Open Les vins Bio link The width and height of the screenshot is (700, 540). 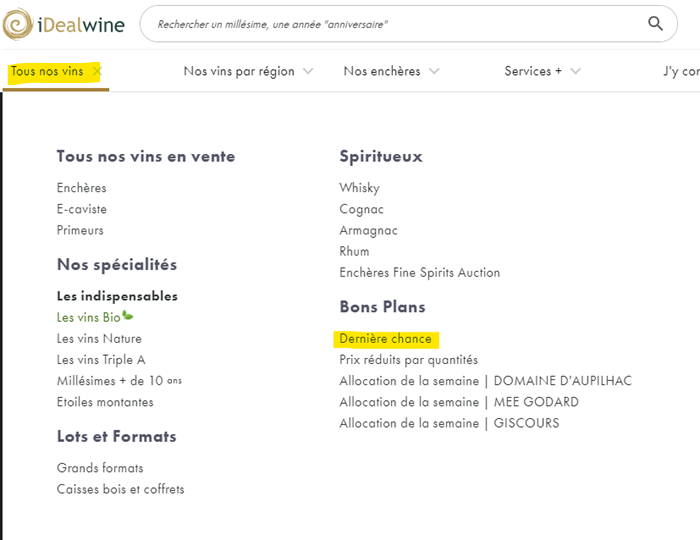click(x=88, y=317)
